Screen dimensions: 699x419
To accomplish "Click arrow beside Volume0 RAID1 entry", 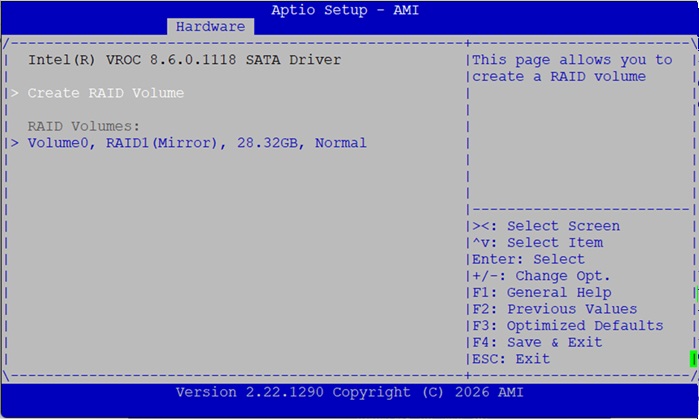I will (15, 143).
